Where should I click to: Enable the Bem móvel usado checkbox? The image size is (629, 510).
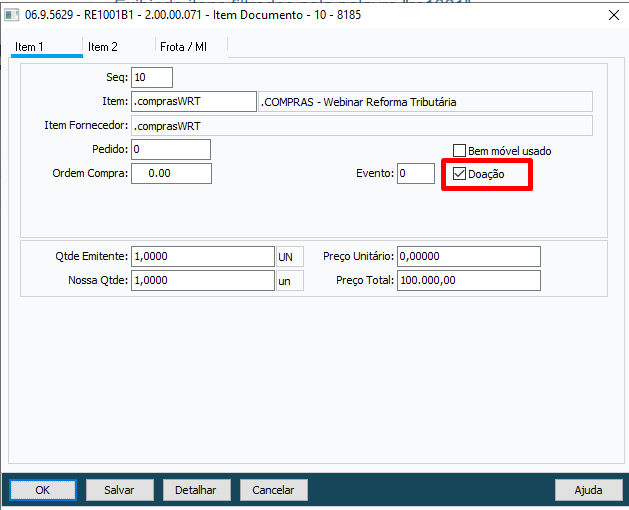pos(459,150)
